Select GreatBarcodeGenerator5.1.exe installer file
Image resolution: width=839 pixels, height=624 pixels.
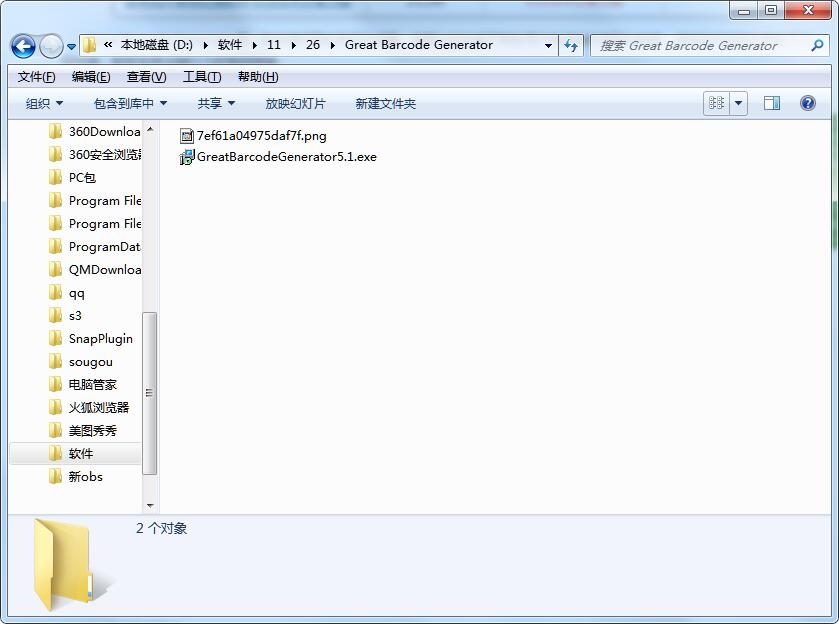click(286, 156)
